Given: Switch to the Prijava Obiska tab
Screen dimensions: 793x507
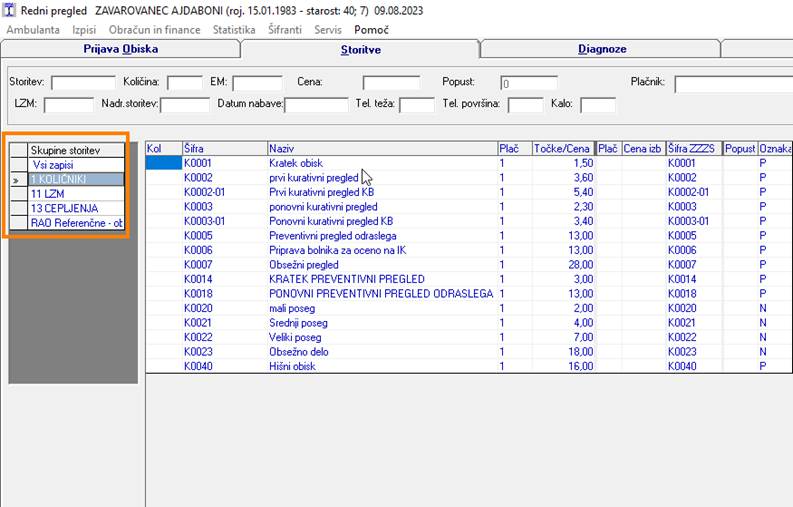Looking at the screenshot, I should (119, 49).
